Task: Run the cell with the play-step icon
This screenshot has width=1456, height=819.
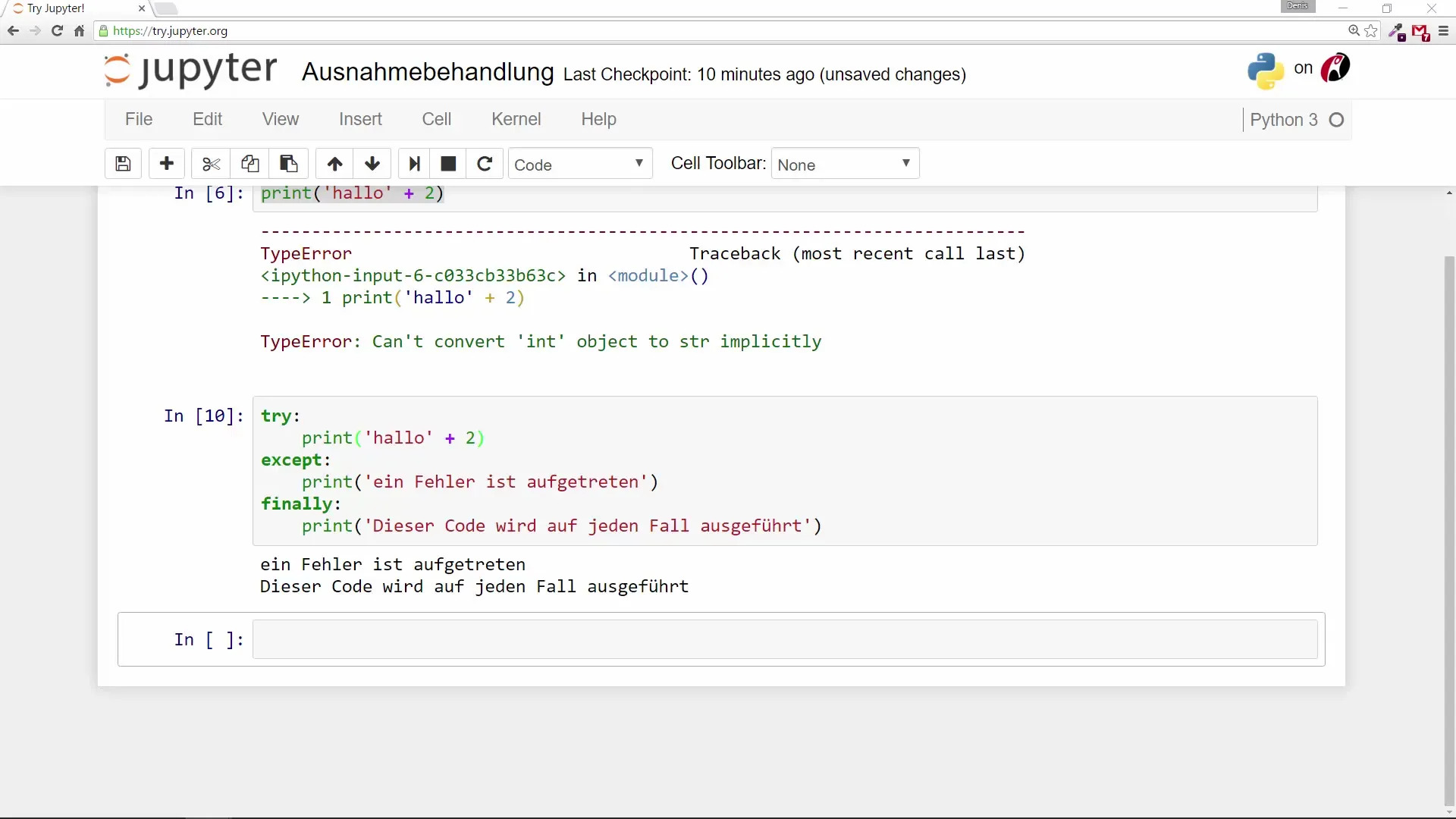Action: click(x=414, y=164)
